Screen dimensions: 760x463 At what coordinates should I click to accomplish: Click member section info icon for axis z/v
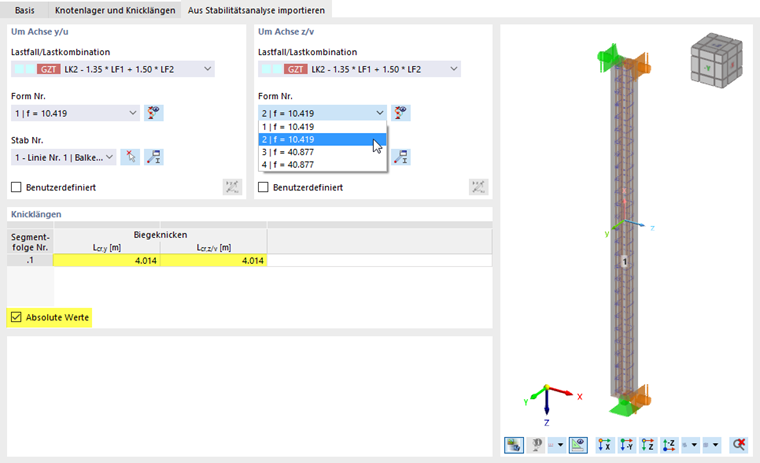(x=401, y=157)
